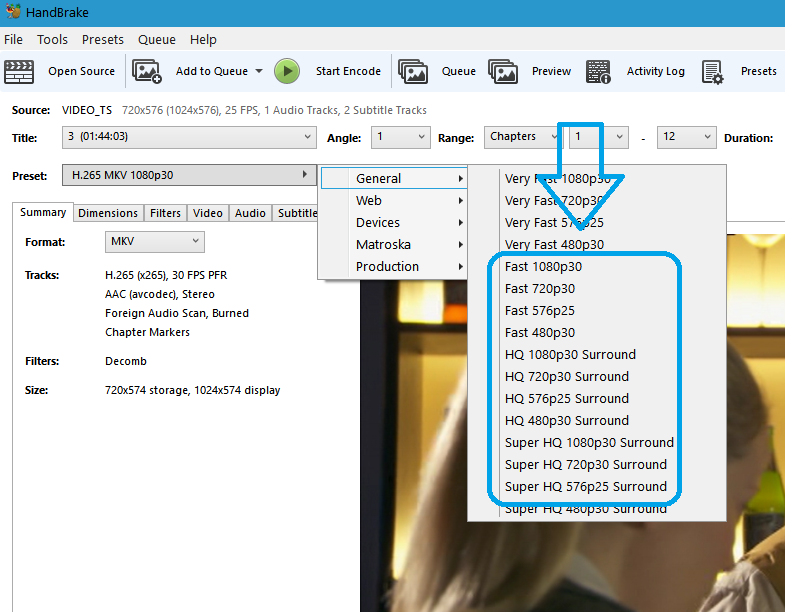785x612 pixels.
Task: Click the Start Encode button label
Action: [x=348, y=71]
